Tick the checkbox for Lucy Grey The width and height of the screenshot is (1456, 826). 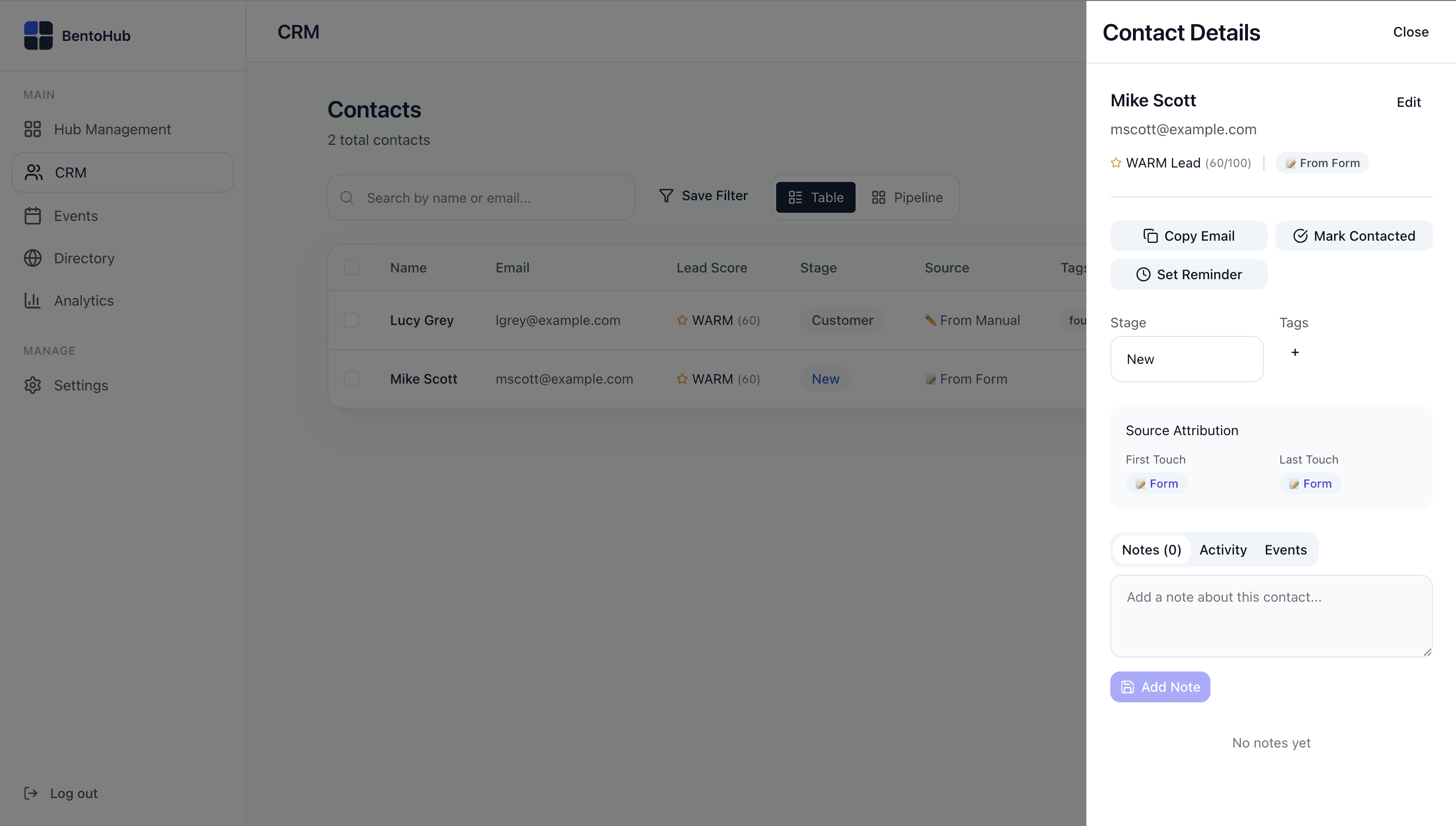point(351,320)
